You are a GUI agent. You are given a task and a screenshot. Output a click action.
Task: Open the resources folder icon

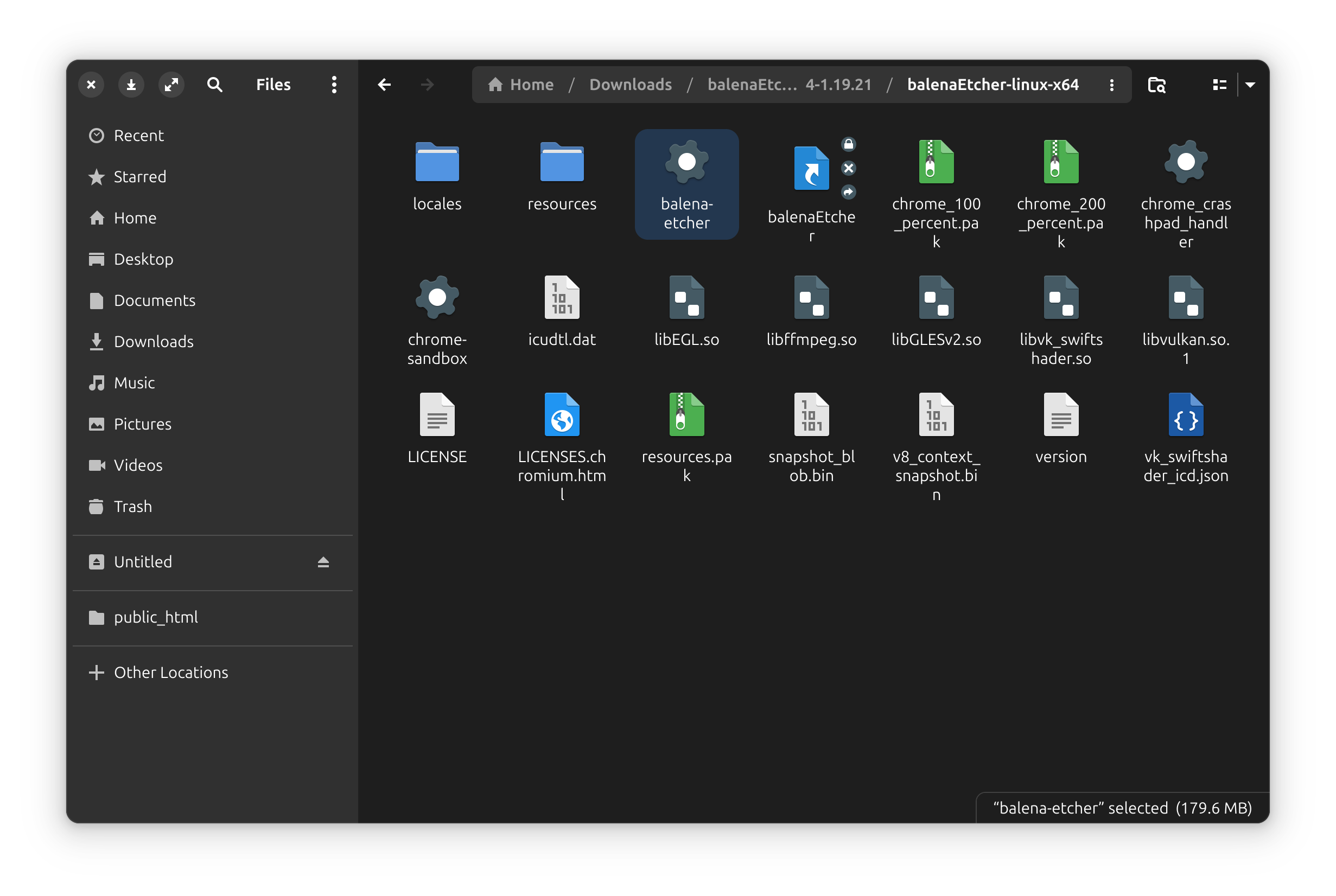(x=562, y=162)
